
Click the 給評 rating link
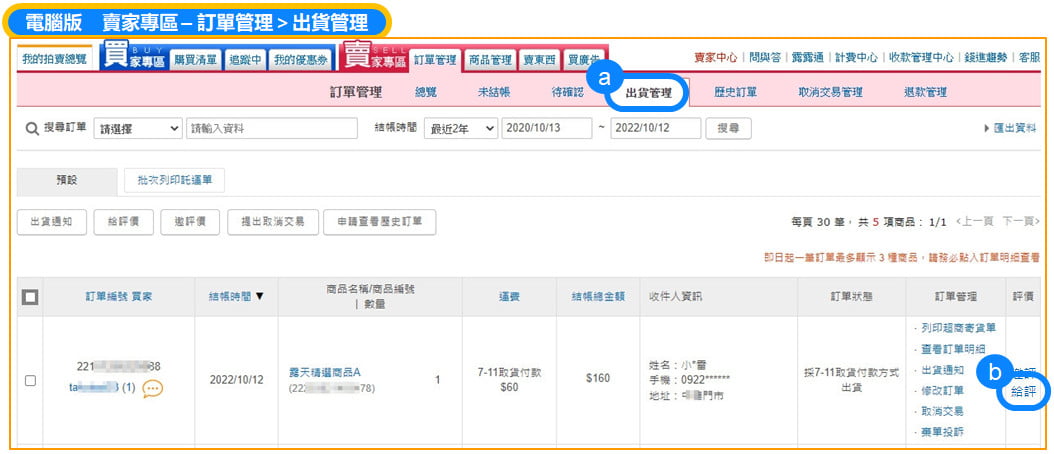[1023, 391]
